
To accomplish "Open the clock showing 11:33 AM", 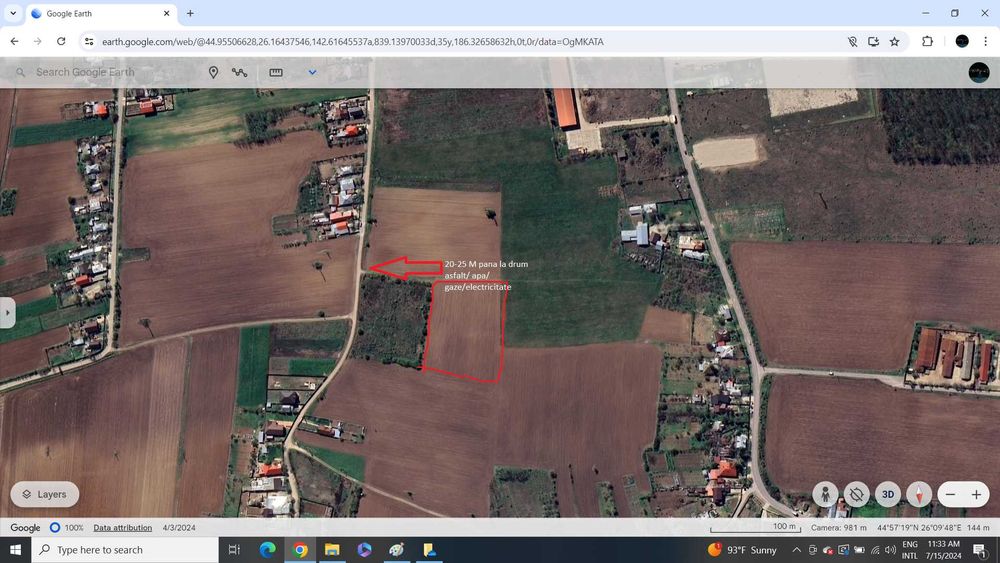I will [943, 550].
